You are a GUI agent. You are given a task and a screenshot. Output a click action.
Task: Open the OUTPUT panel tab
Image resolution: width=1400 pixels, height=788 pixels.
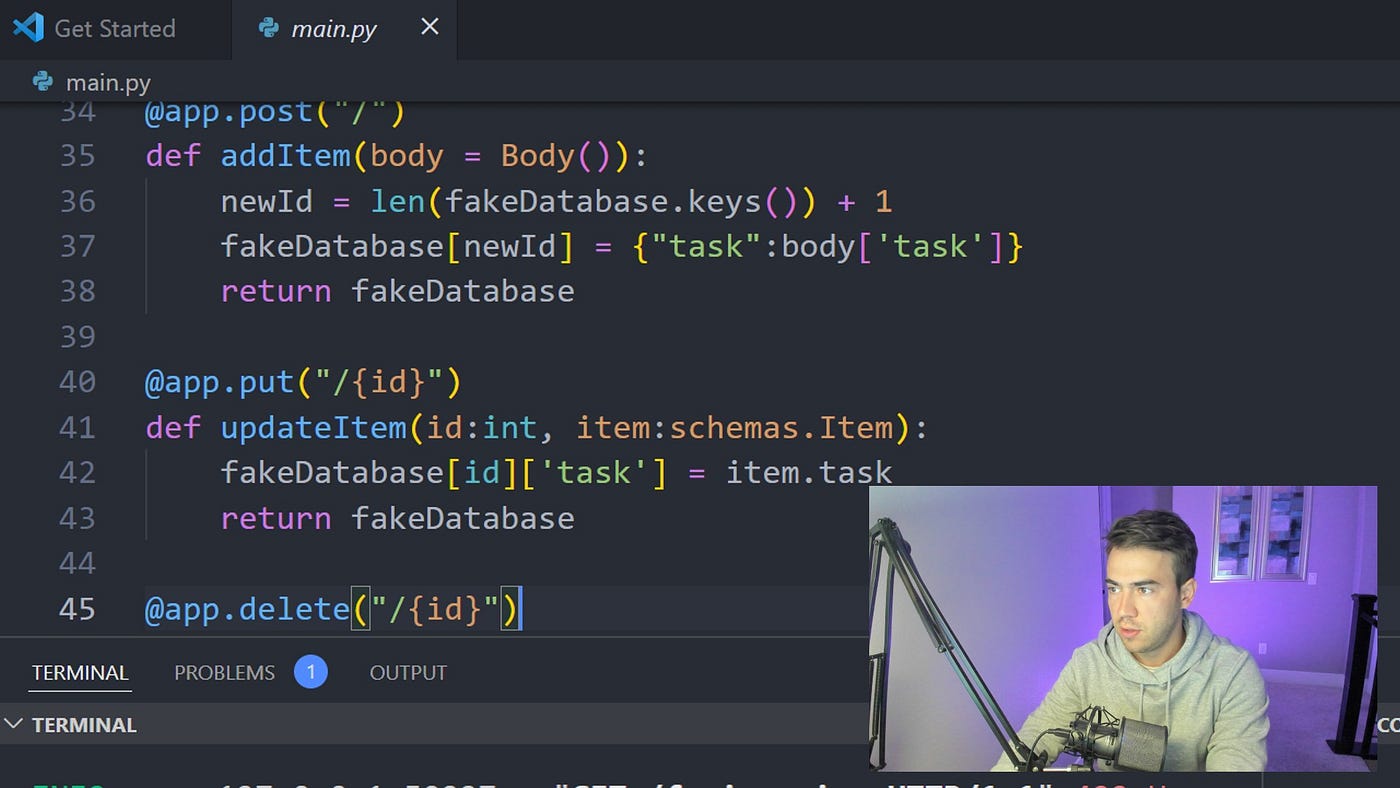tap(408, 673)
